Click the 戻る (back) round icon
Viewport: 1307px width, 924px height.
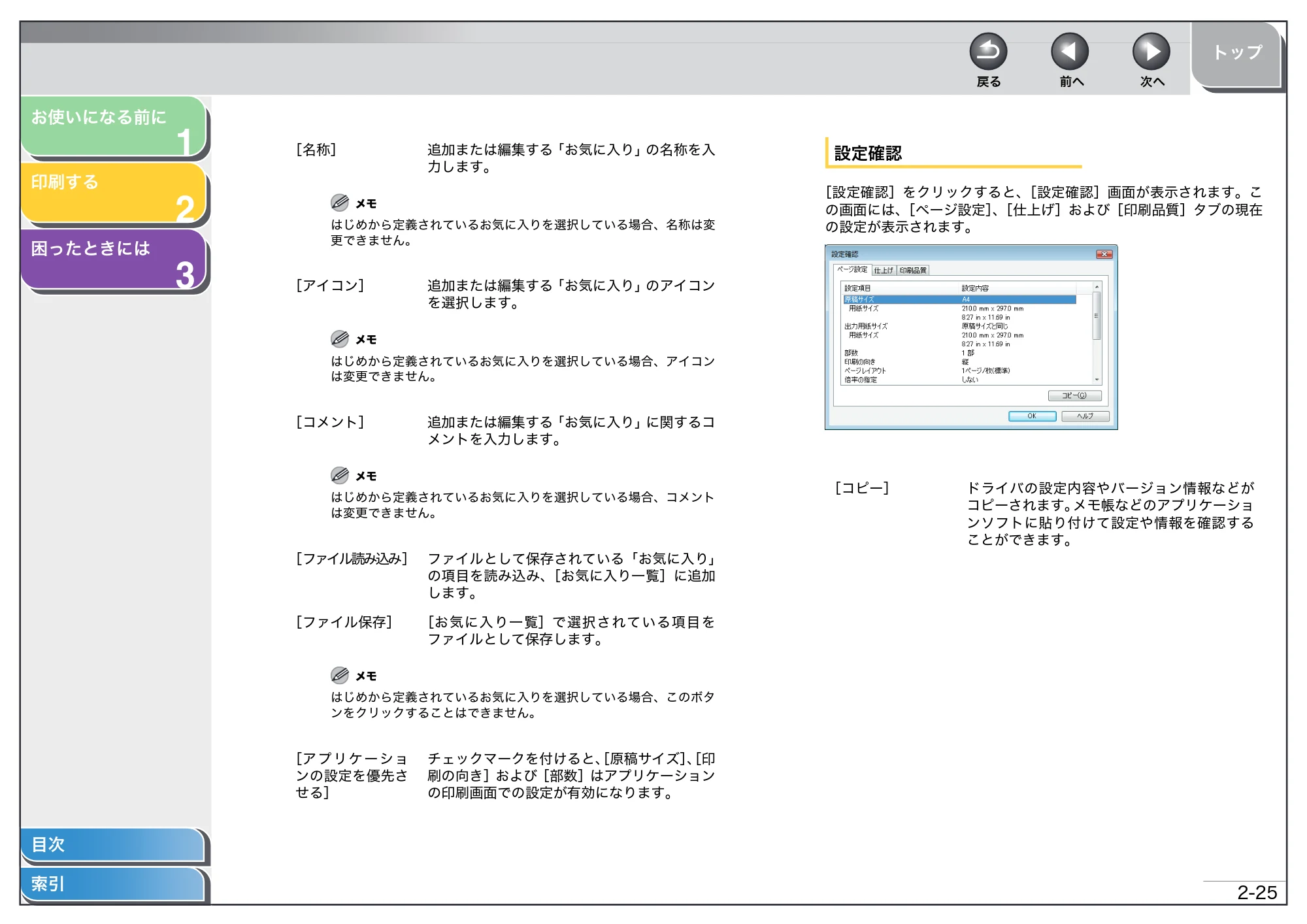tap(988, 51)
